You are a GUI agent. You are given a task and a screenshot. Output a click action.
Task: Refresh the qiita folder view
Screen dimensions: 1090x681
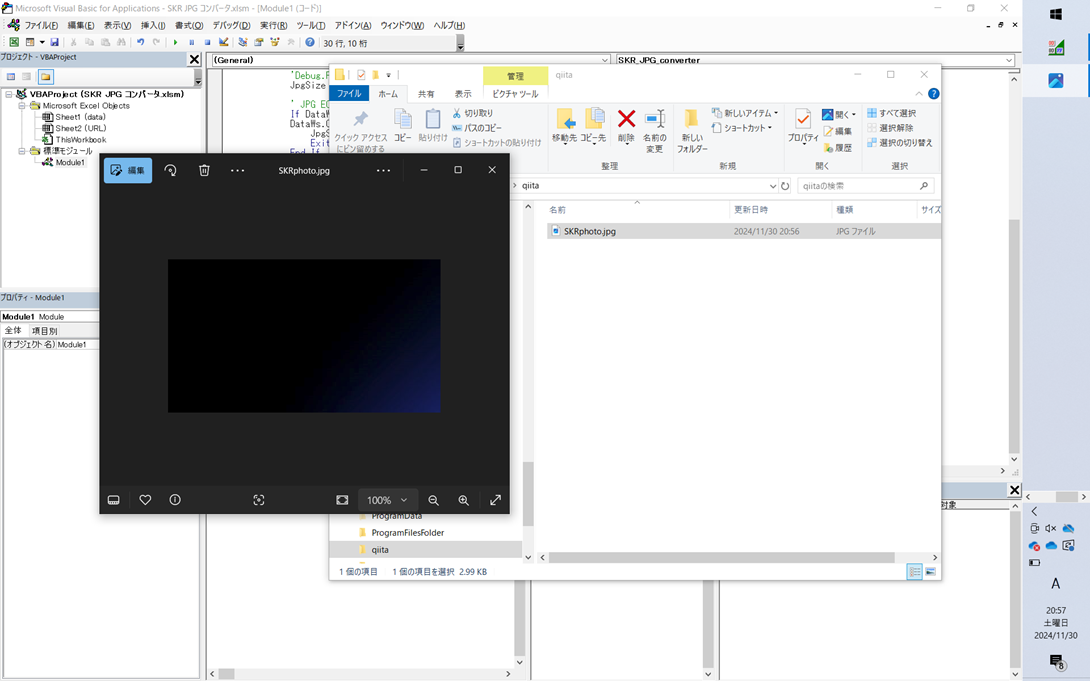(786, 186)
